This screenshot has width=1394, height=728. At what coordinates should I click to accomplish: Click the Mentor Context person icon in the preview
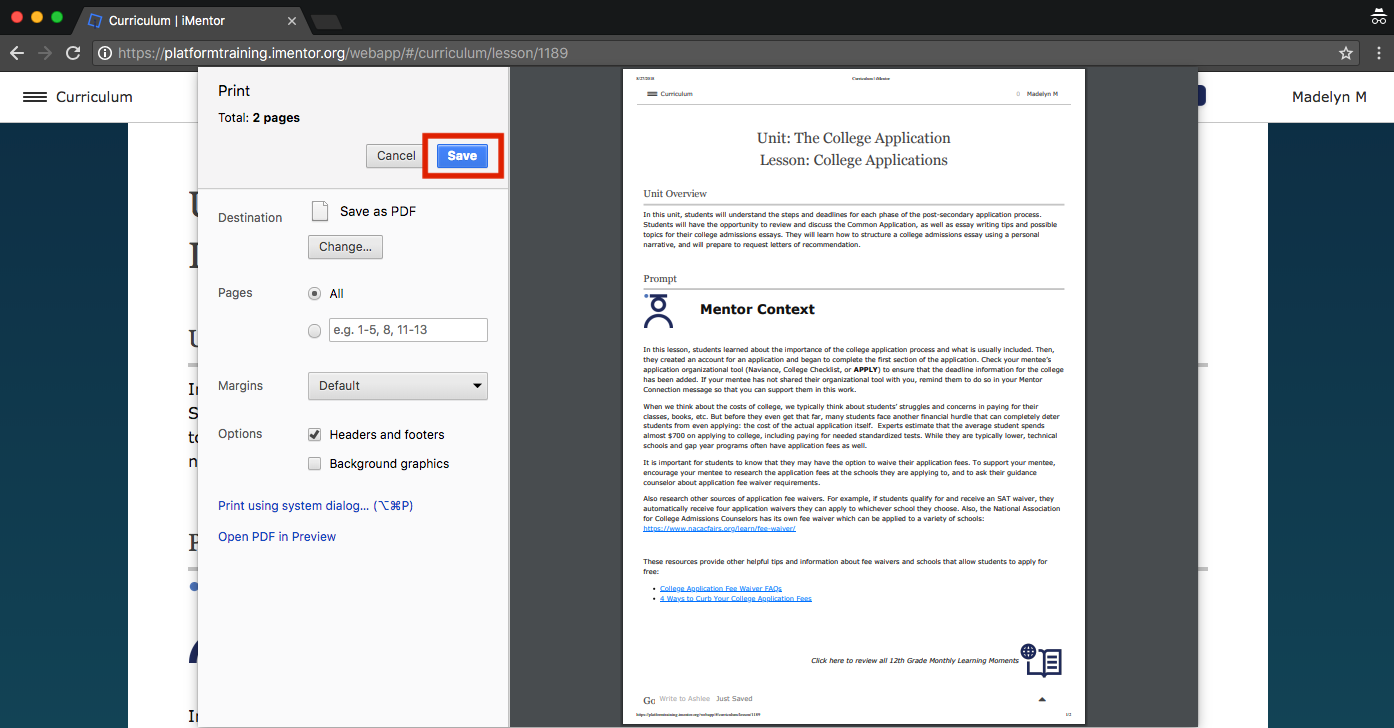coord(658,311)
